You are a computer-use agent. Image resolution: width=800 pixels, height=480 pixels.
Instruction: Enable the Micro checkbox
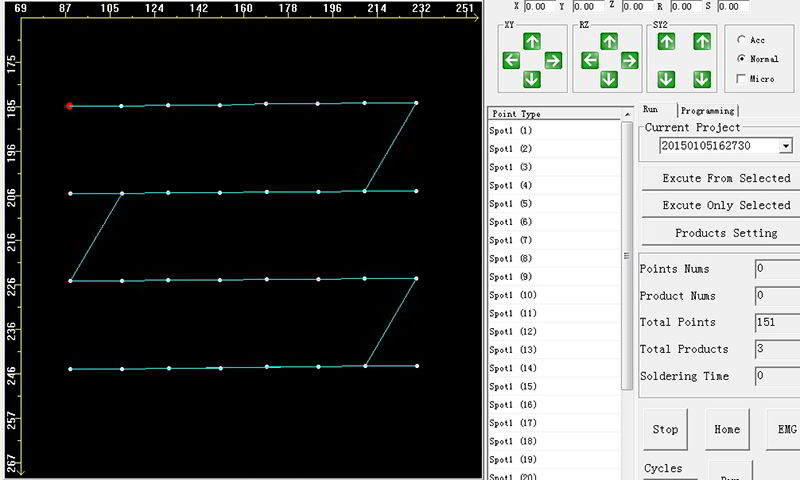tap(740, 78)
